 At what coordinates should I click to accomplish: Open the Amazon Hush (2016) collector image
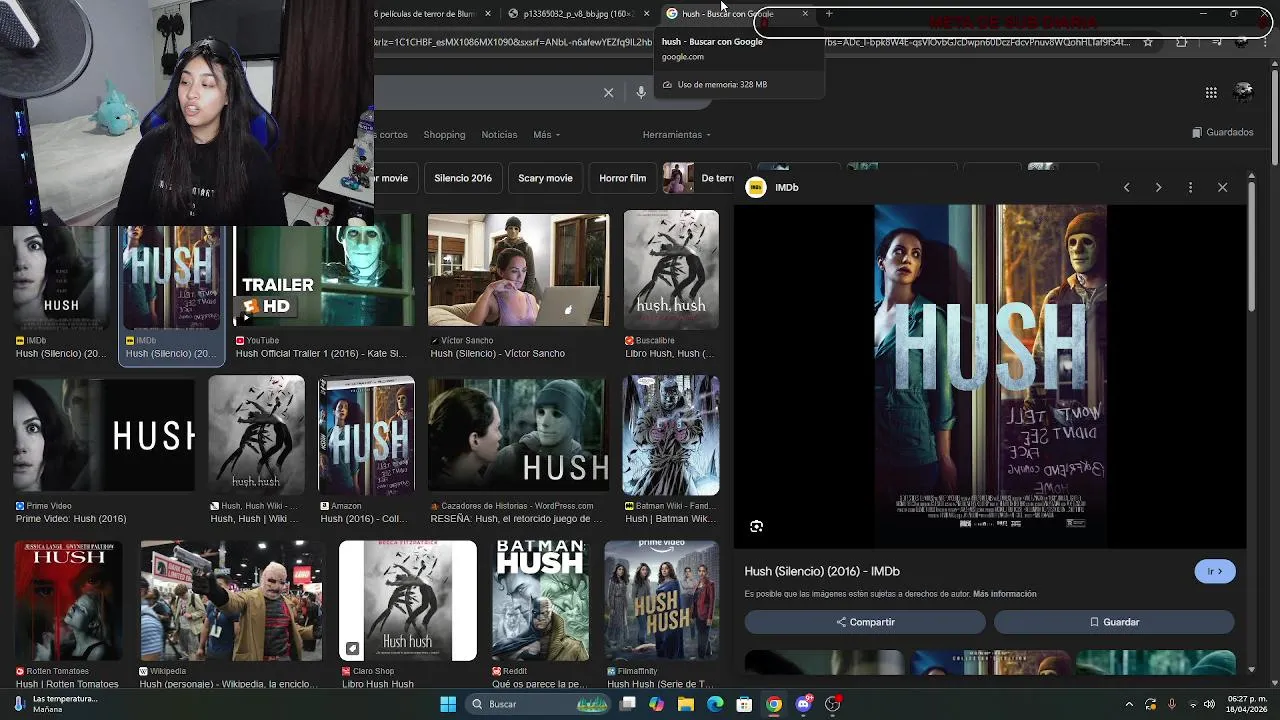[x=366, y=436]
